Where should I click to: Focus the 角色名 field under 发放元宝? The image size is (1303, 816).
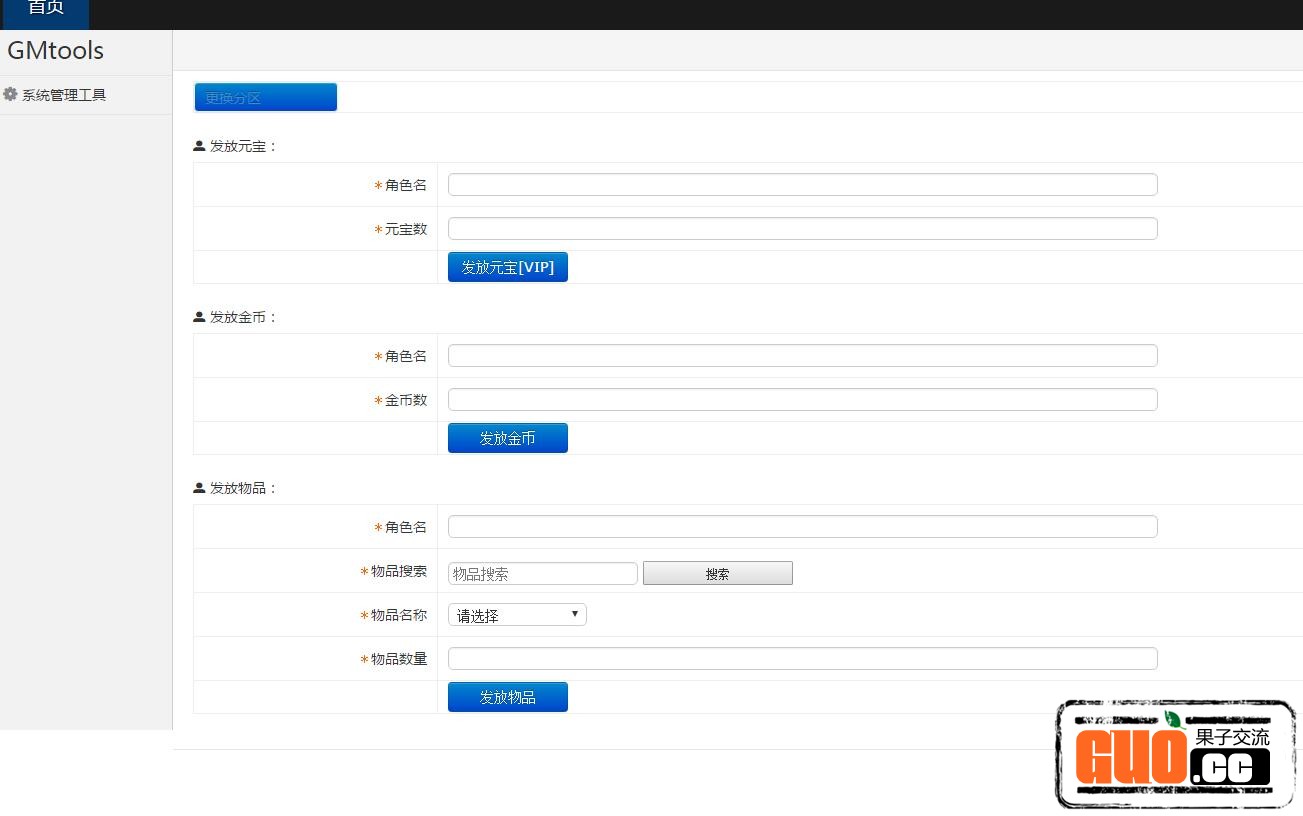coord(802,185)
